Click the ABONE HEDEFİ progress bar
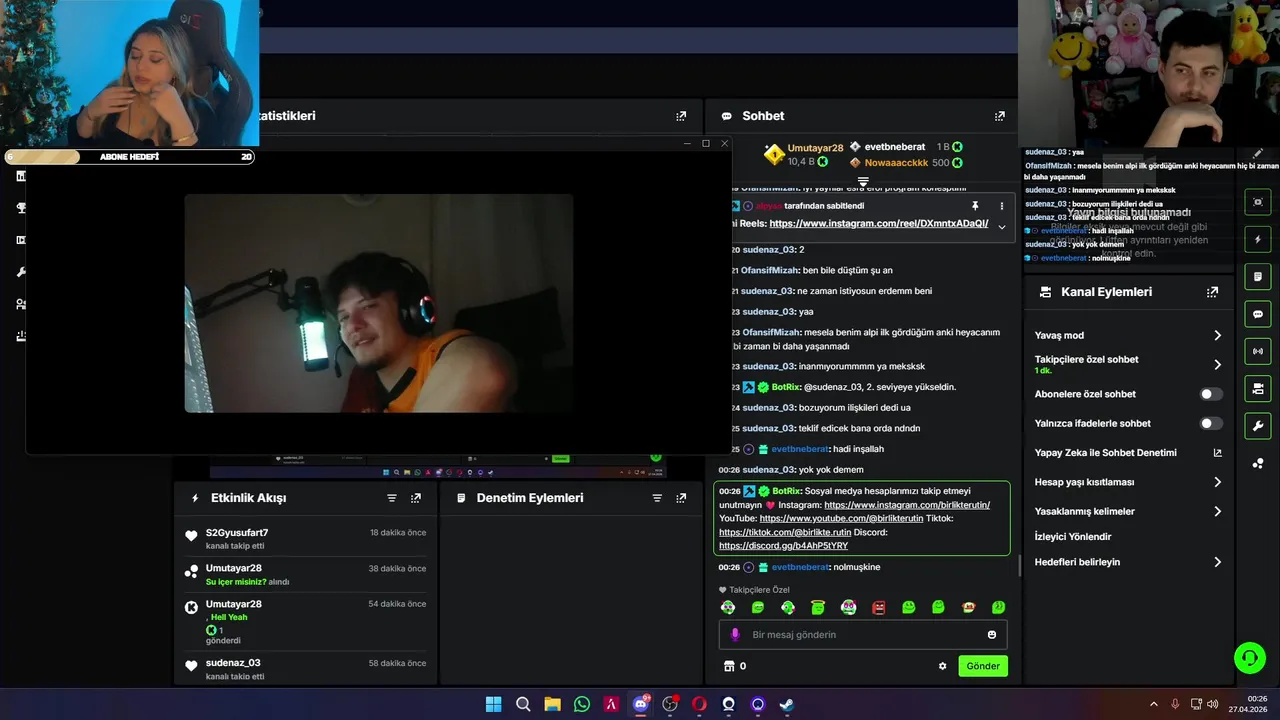 pos(130,157)
